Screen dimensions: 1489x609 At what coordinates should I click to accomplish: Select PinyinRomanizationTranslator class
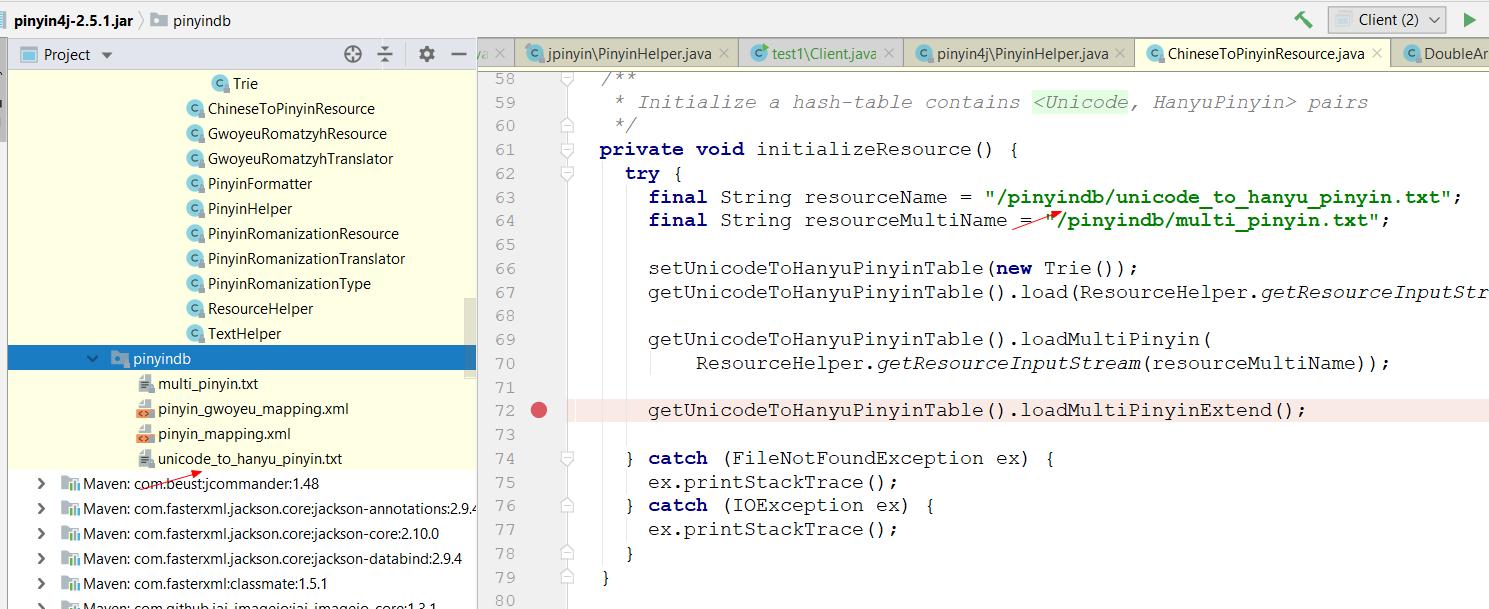point(306,259)
